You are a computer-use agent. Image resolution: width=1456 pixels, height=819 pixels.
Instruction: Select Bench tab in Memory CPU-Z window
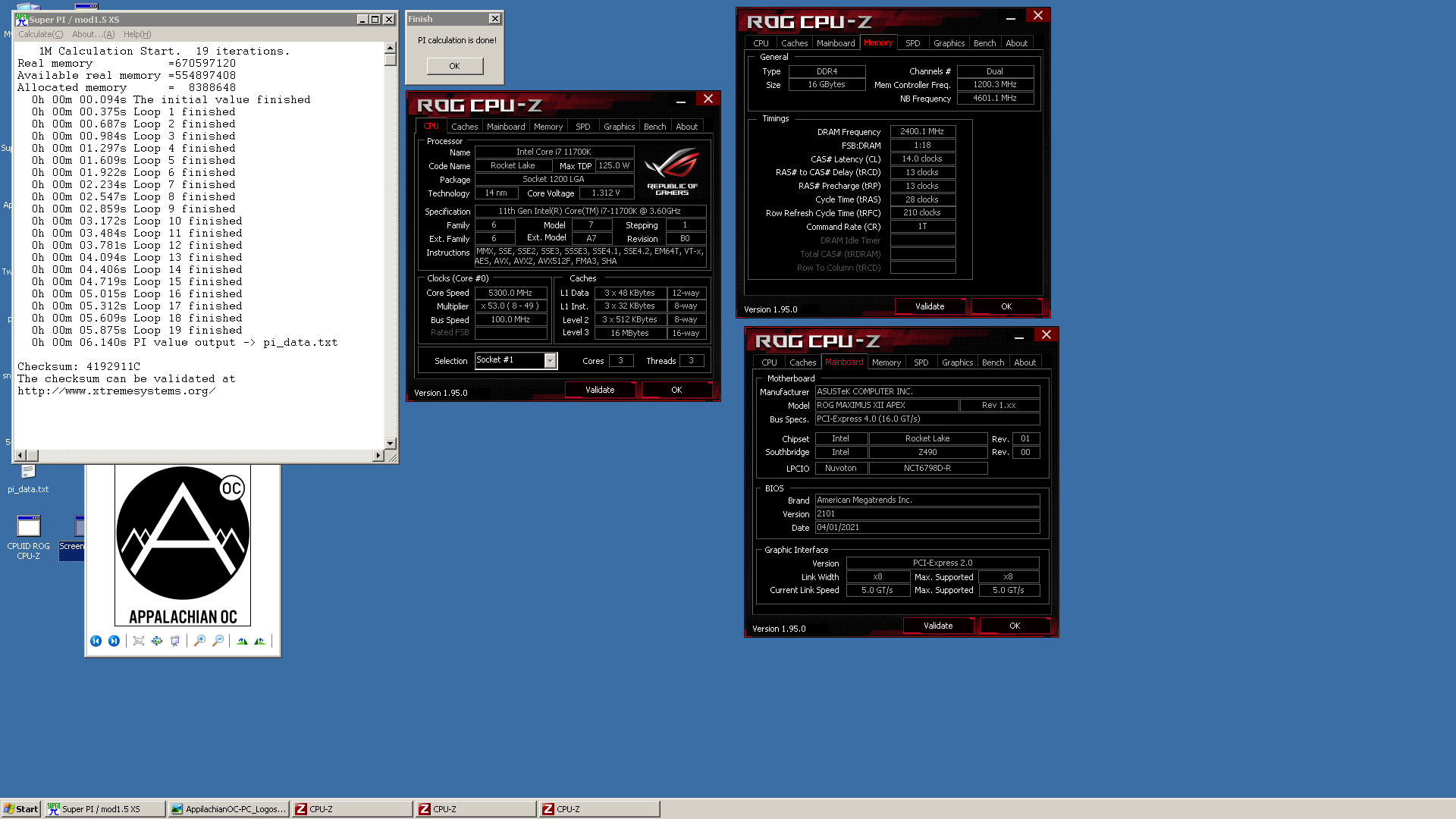click(x=985, y=43)
